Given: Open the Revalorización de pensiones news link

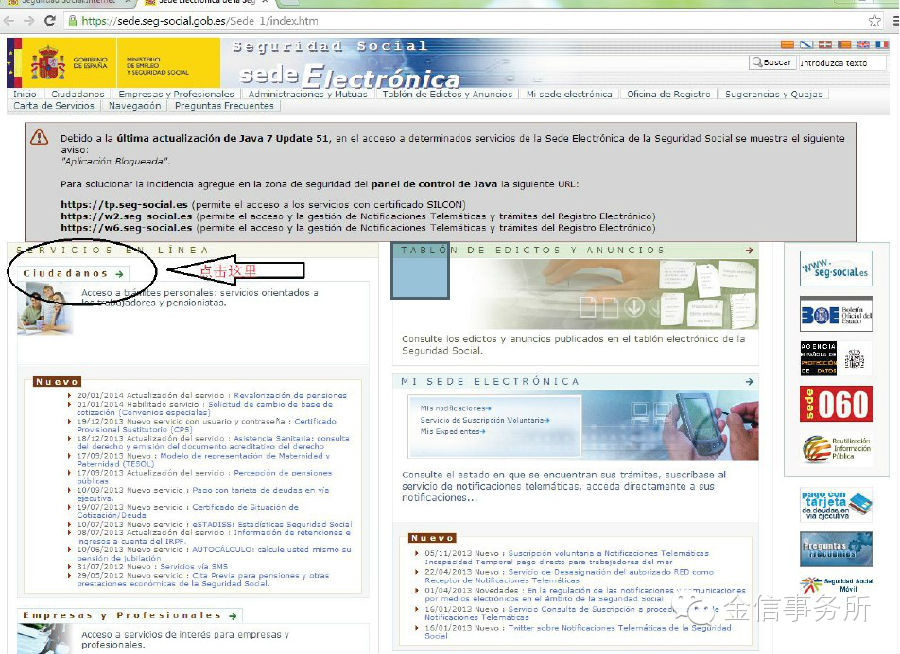Looking at the screenshot, I should [x=290, y=395].
